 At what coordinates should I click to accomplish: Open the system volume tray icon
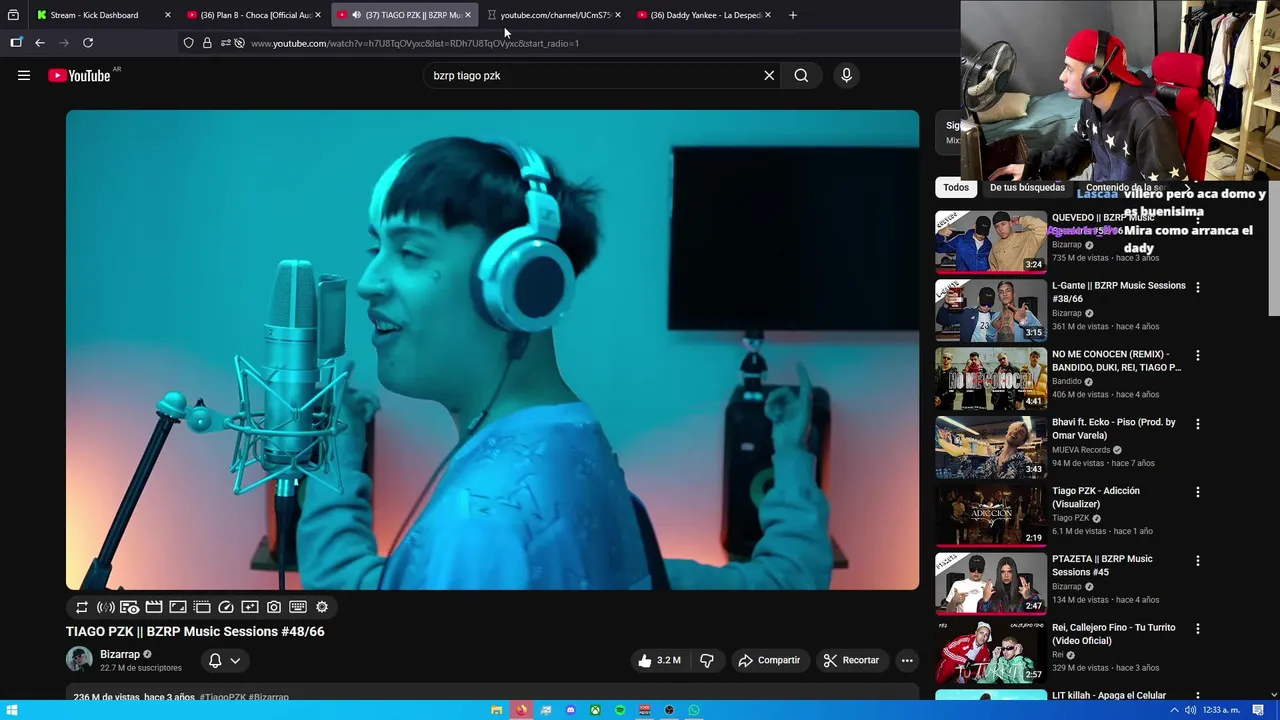click(x=1190, y=710)
